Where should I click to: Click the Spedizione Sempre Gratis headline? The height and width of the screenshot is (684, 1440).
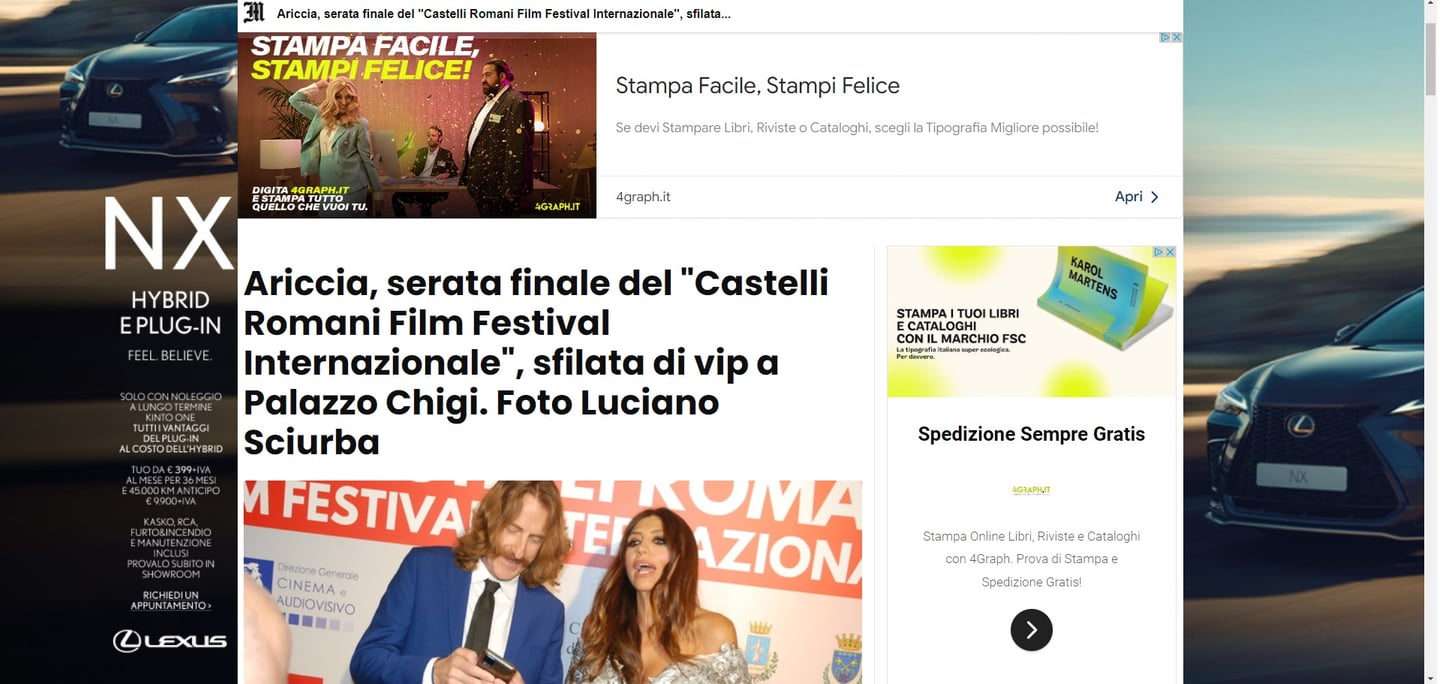(x=1031, y=434)
